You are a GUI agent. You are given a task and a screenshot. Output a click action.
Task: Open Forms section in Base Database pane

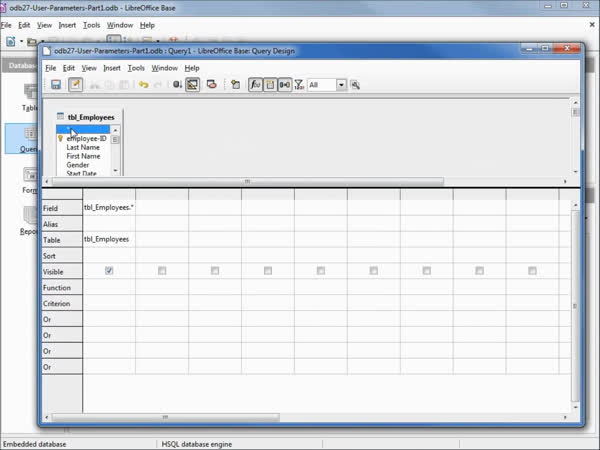coord(30,181)
